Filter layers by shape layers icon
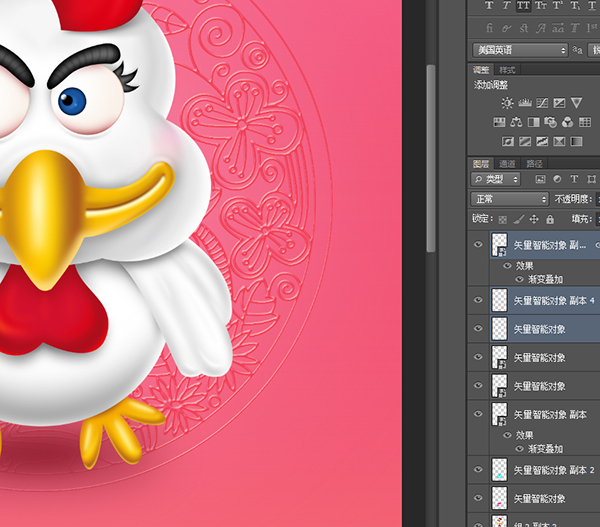 (592, 179)
